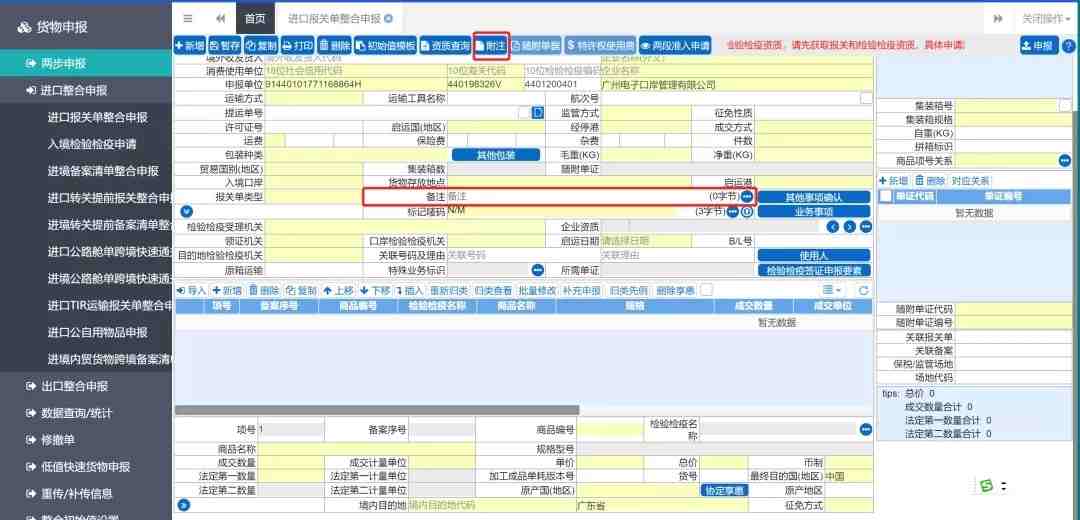Screen dimensions: 1080x520
Task: Open 进境备案清单整合申报 in the sidebar
Action: pyautogui.click(x=103, y=171)
